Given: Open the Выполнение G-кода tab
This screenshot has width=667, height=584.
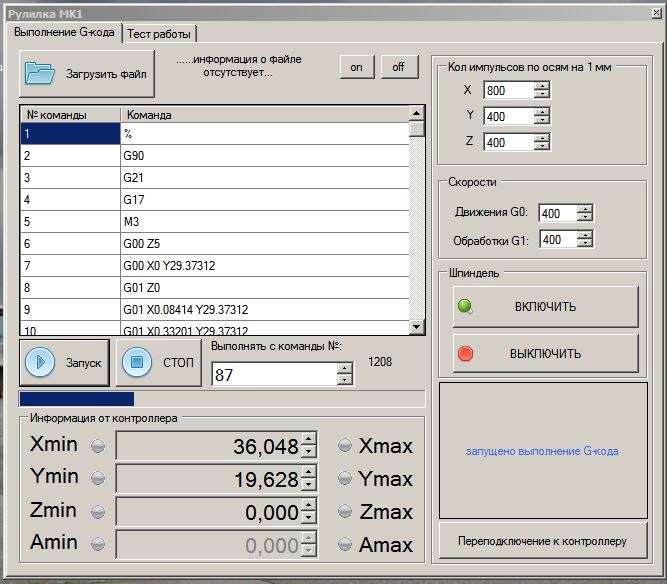Looking at the screenshot, I should (64, 32).
